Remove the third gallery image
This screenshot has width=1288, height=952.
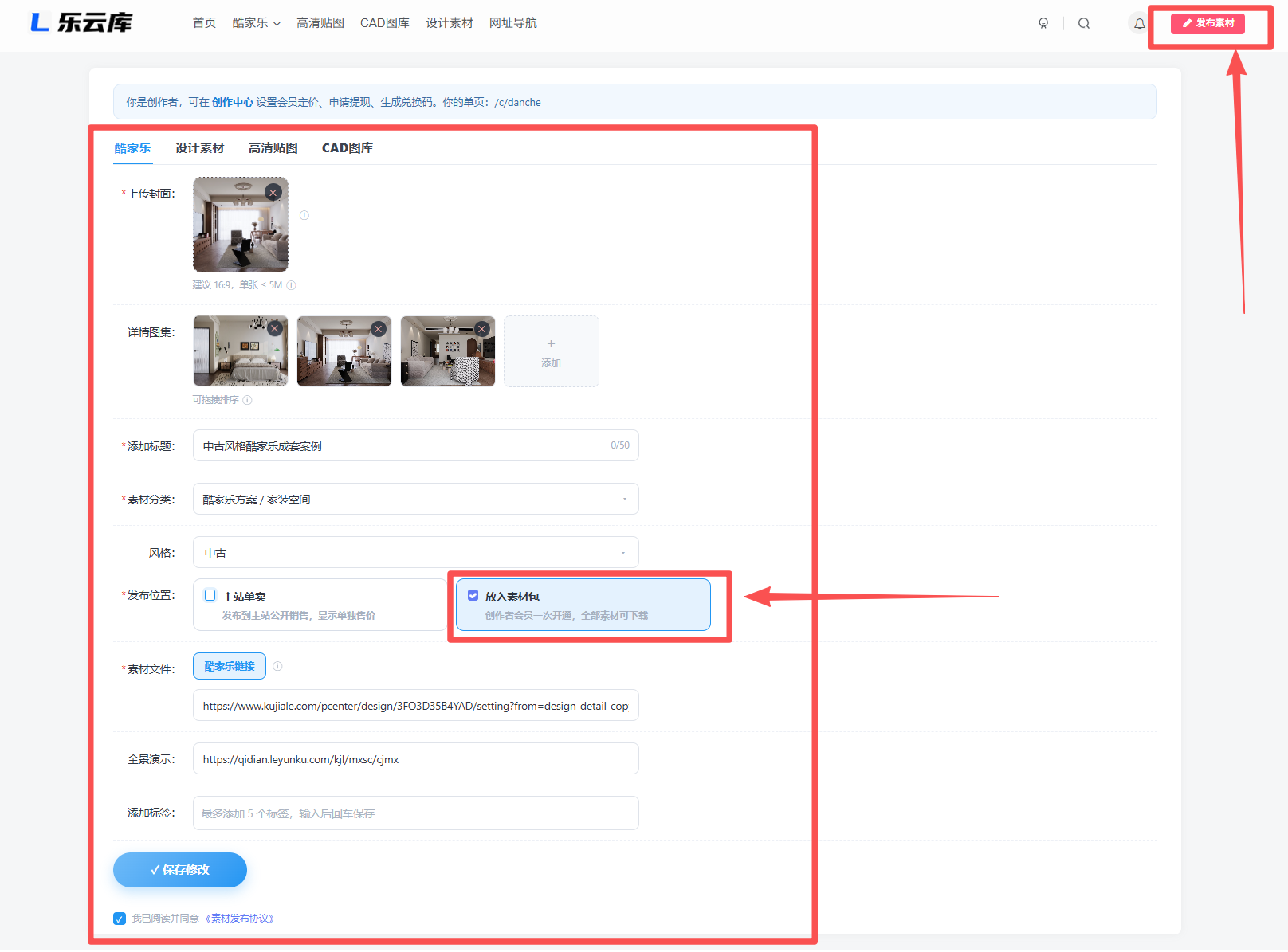coord(481,328)
